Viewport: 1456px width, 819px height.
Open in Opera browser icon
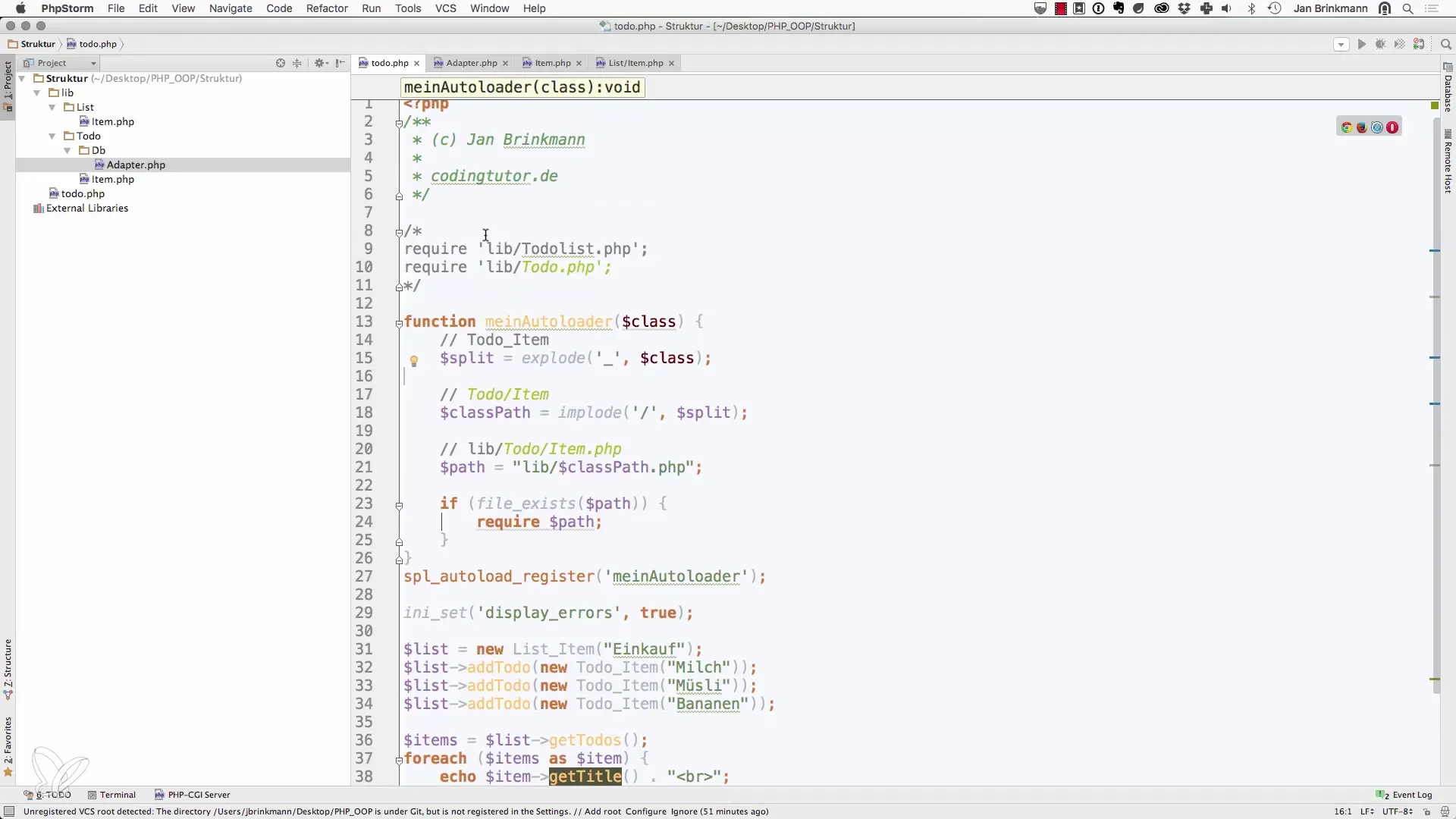pyautogui.click(x=1392, y=127)
